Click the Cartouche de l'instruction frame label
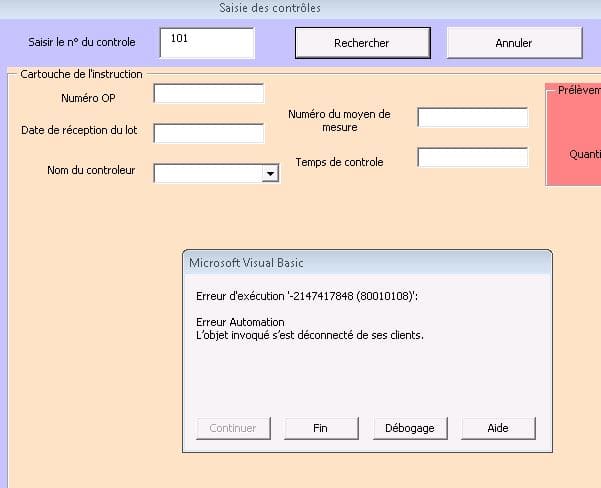 tap(81, 74)
